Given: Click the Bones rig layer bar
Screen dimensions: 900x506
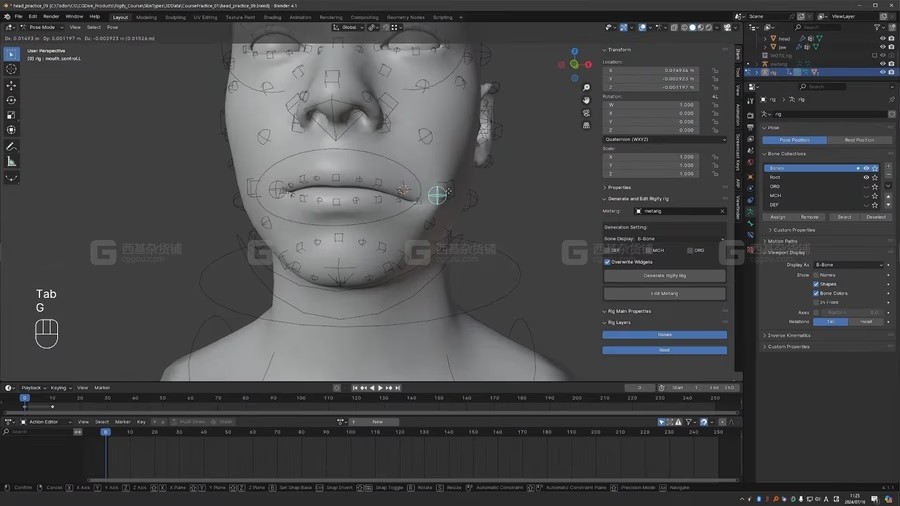Looking at the screenshot, I should click(x=665, y=335).
